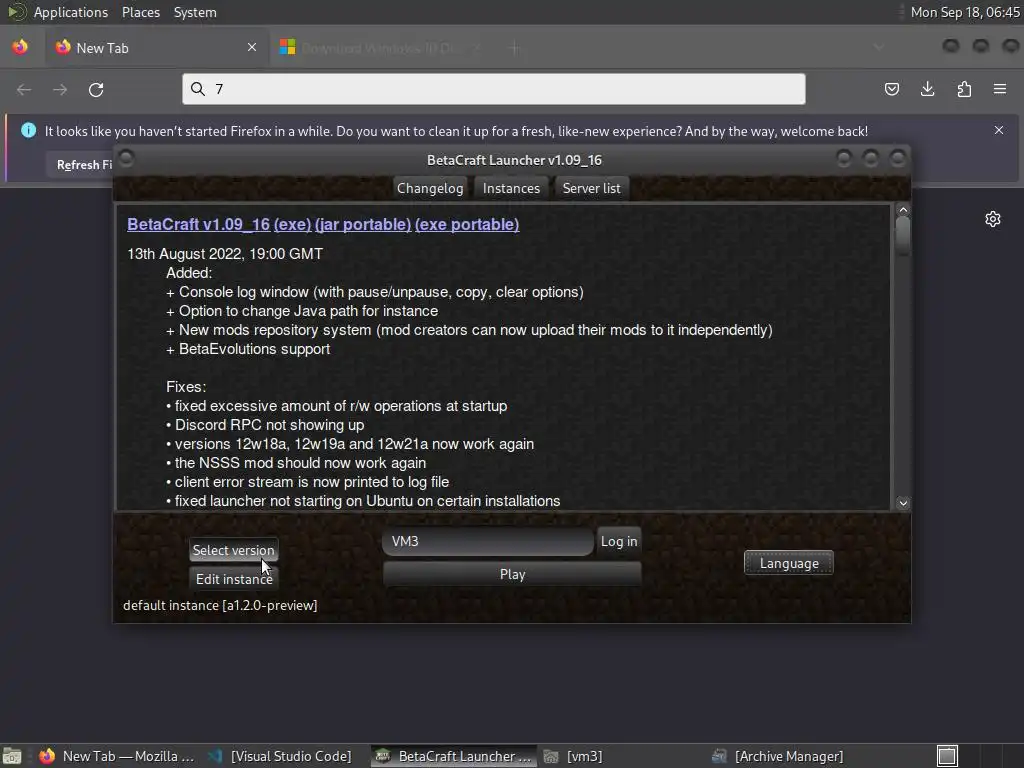
Task: Expand the Firefox list-all-tabs chevron
Action: tap(879, 47)
